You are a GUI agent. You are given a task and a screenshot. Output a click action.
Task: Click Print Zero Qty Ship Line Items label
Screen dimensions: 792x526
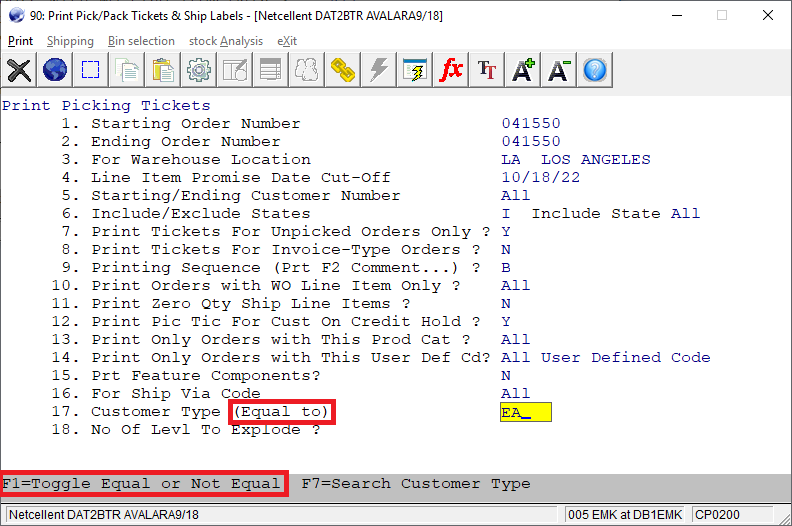click(x=251, y=304)
